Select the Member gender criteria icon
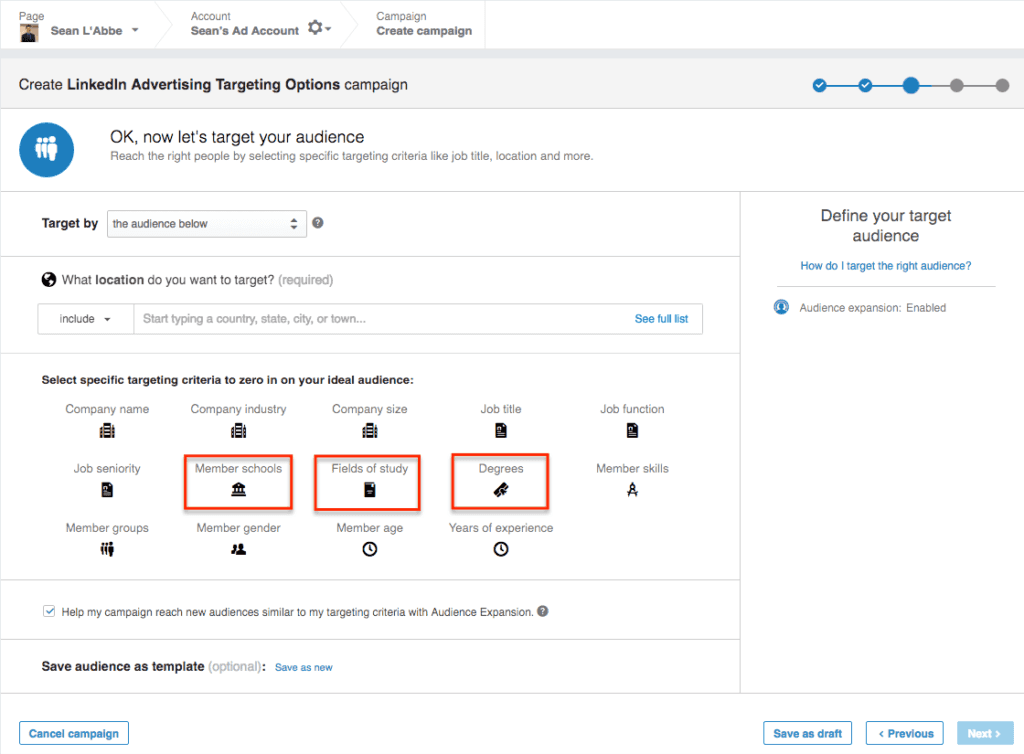Screen dimensions: 1024x754 tap(238, 548)
